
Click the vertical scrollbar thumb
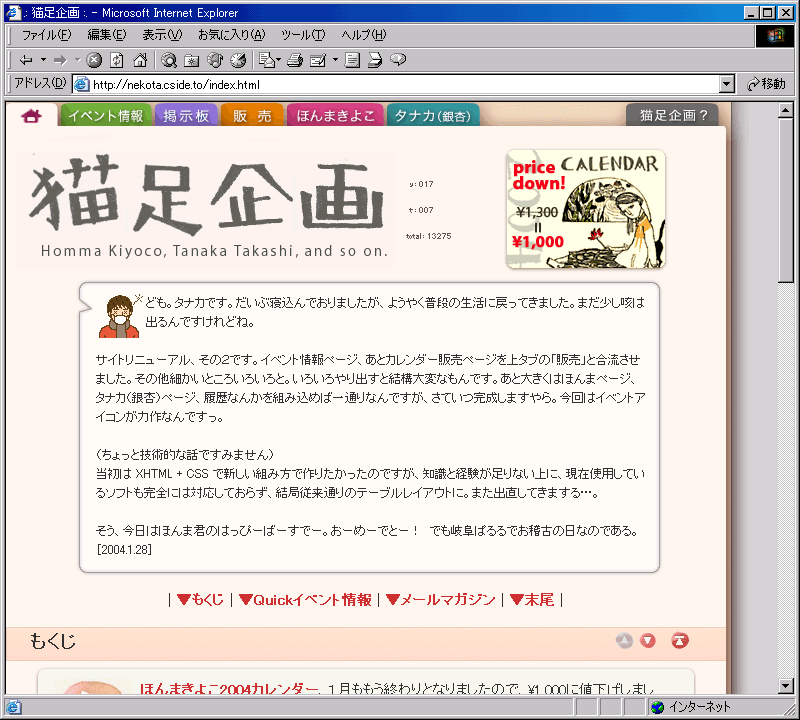coord(786,200)
